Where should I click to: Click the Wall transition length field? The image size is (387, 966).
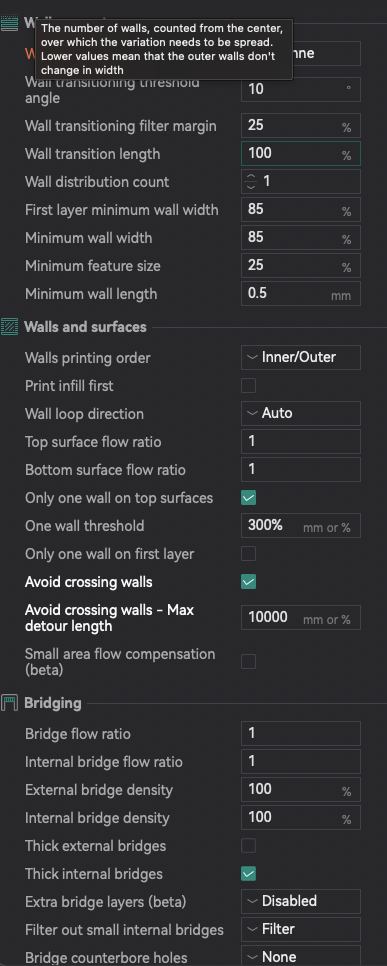301,153
